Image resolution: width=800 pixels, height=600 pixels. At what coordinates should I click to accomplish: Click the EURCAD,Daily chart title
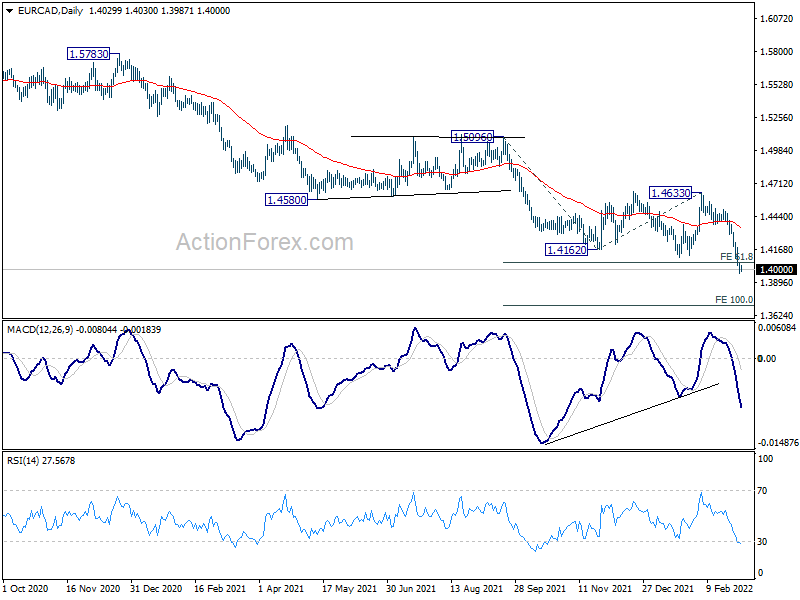pyautogui.click(x=50, y=11)
